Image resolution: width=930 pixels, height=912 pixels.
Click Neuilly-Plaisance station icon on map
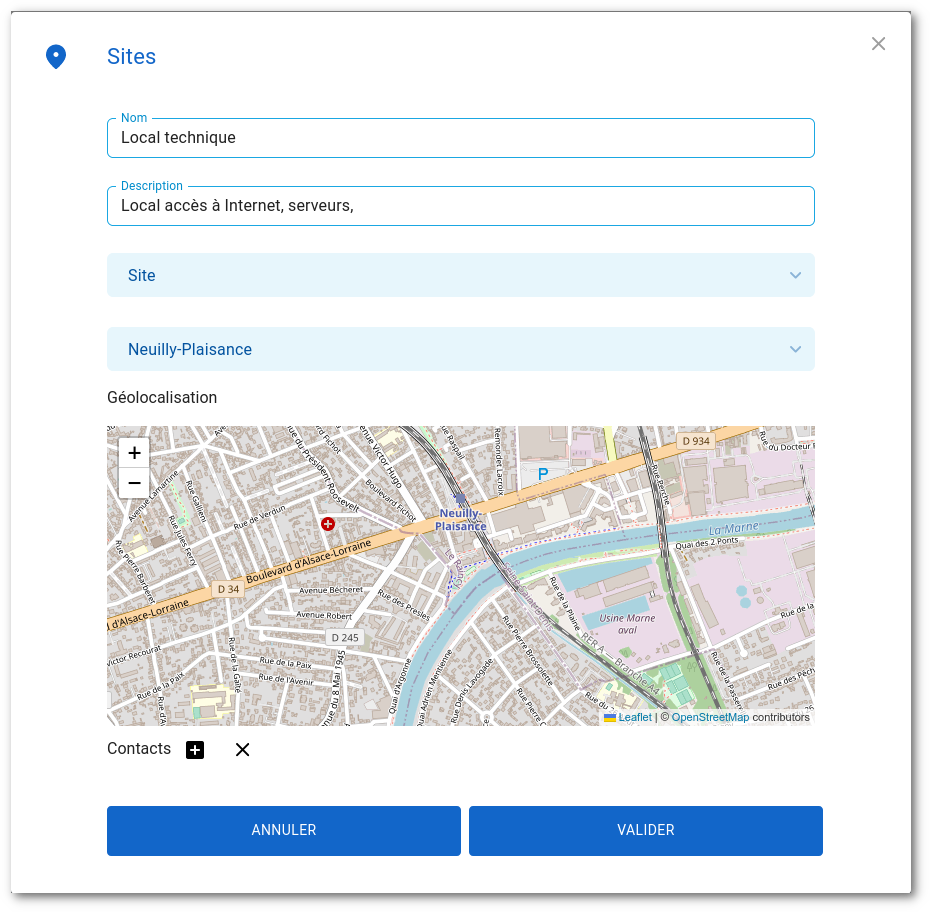click(460, 498)
